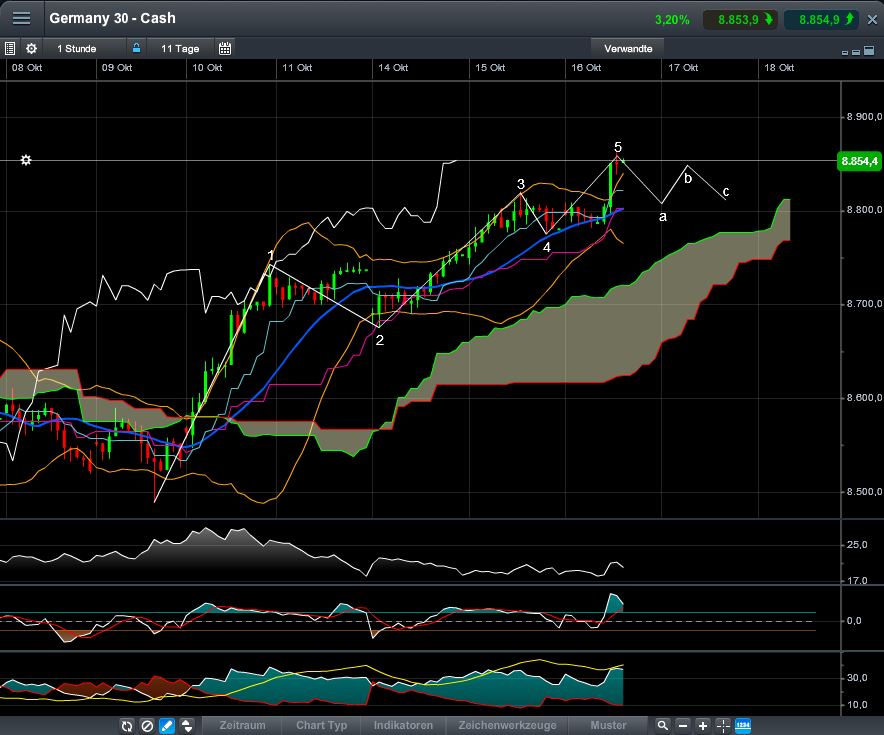Click the 8.500,0 price axis label

[864, 492]
